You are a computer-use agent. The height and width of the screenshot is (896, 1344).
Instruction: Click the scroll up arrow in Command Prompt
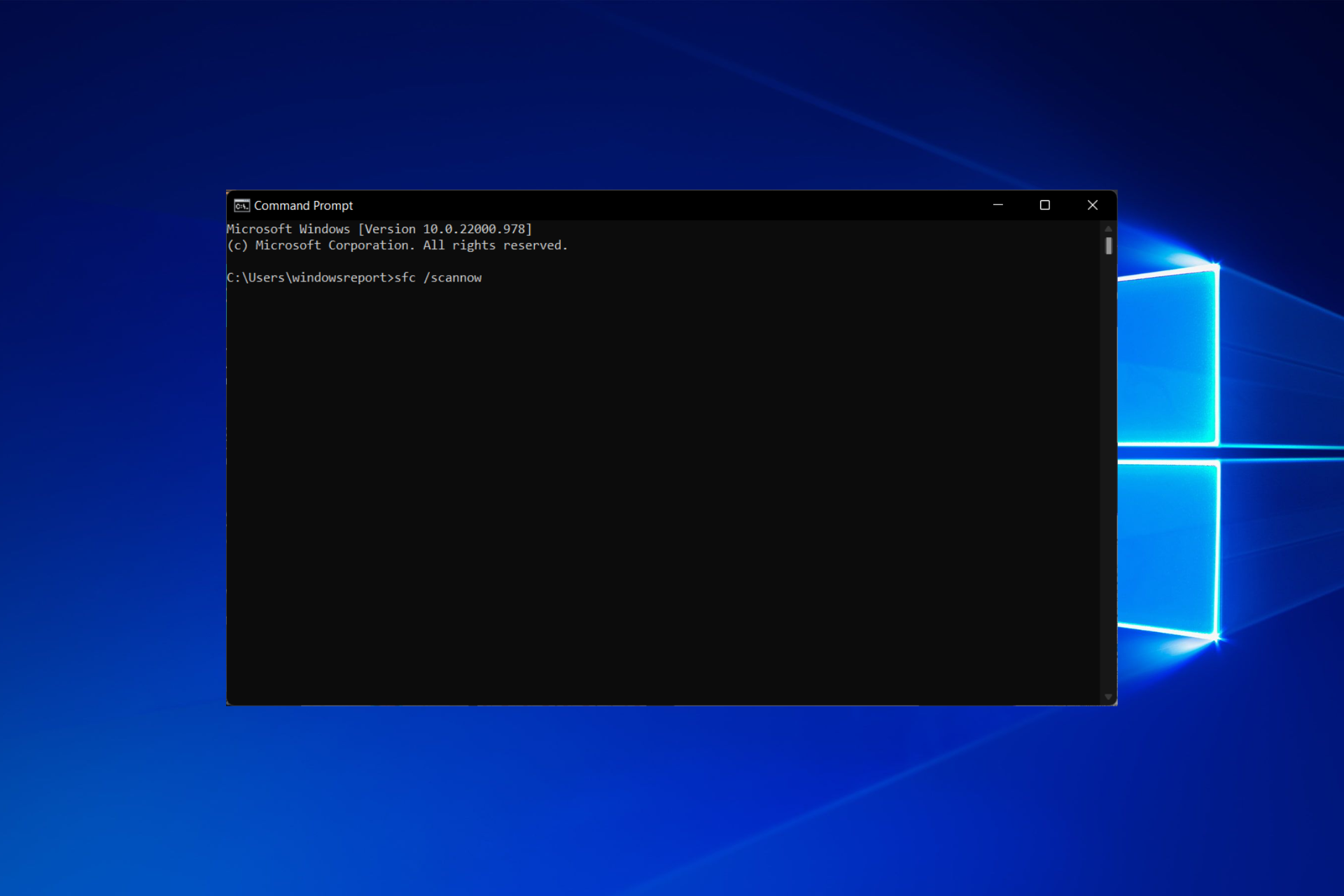pyautogui.click(x=1109, y=228)
